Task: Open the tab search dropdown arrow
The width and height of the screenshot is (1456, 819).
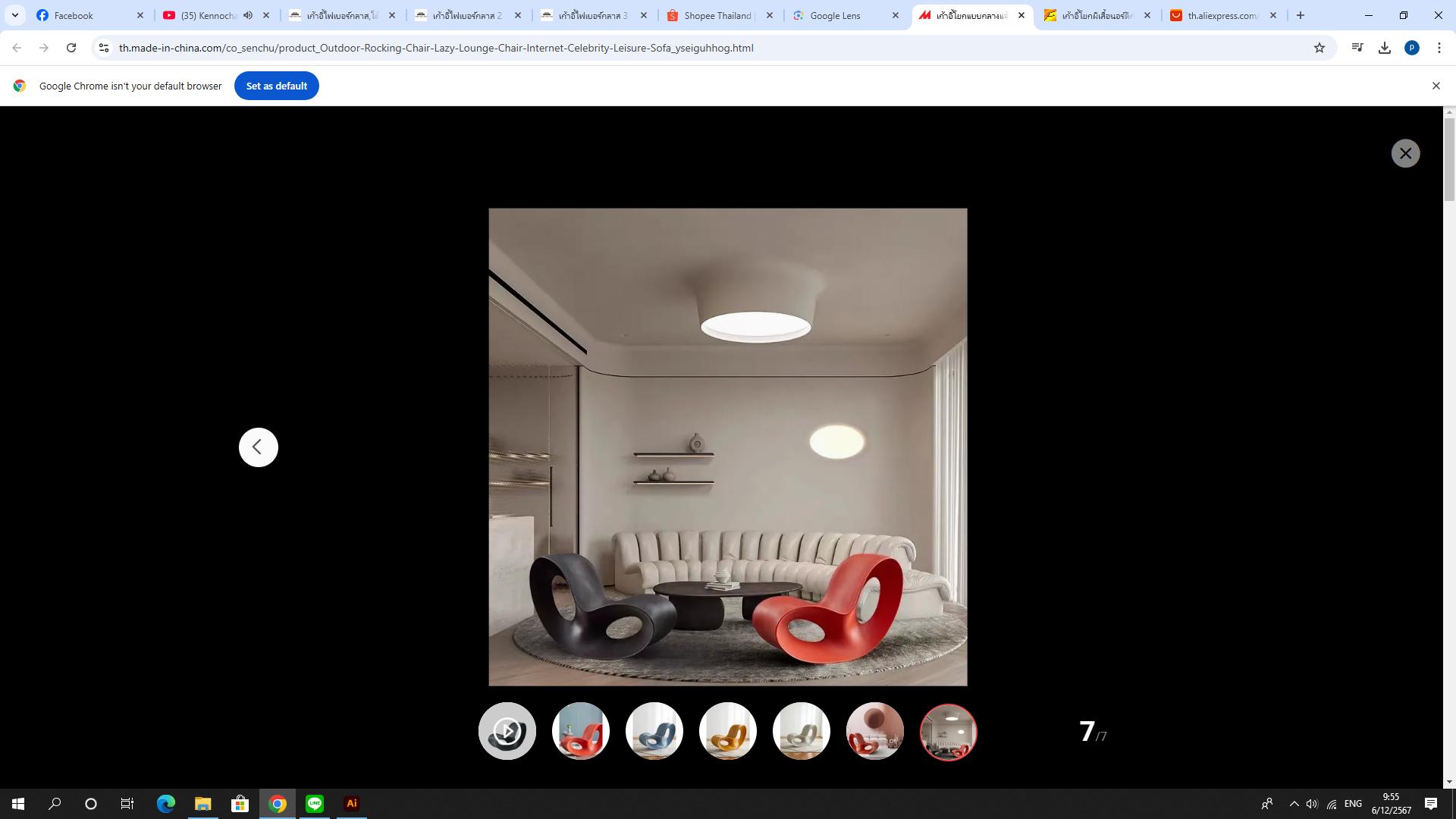Action: click(x=14, y=15)
